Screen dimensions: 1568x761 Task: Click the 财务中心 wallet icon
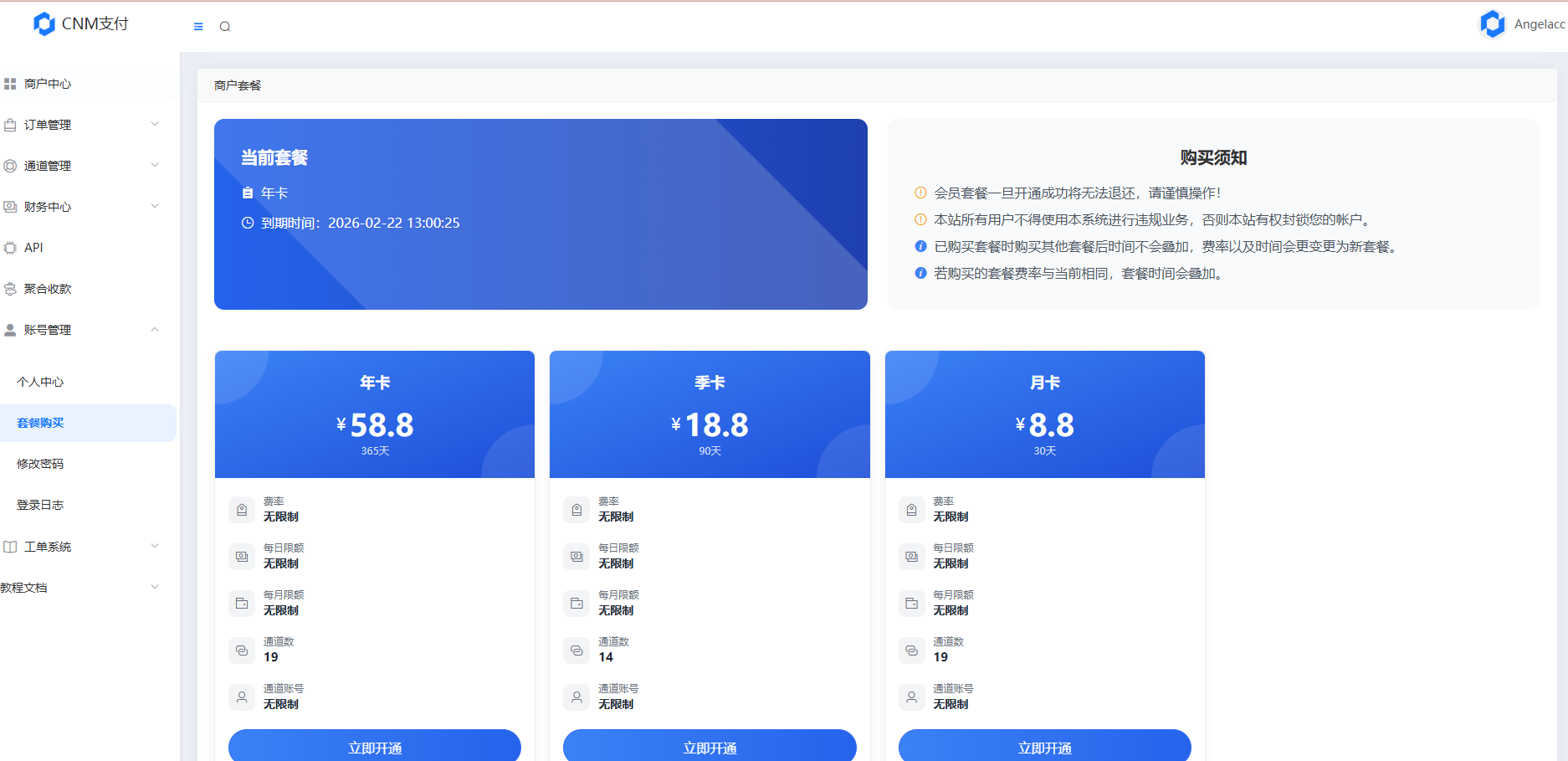[x=10, y=207]
